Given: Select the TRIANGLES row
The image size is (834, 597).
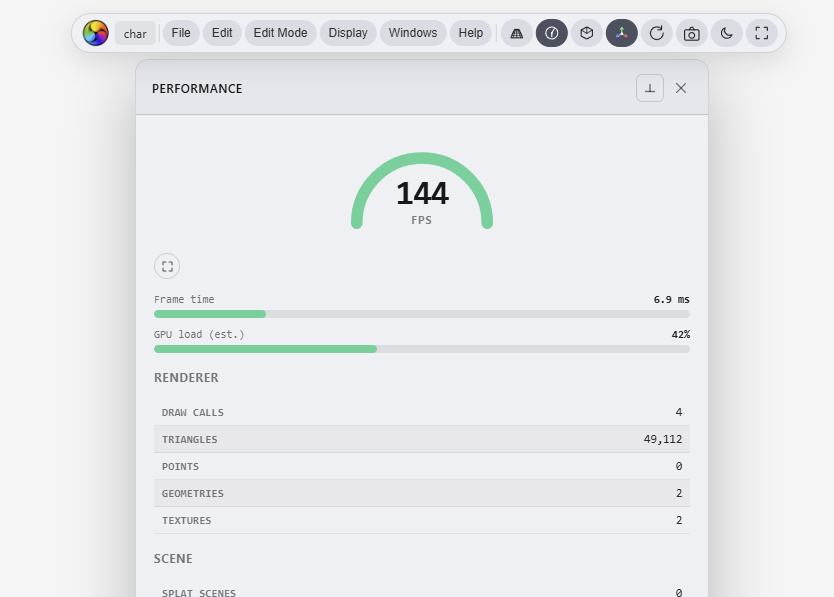Looking at the screenshot, I should [422, 440].
